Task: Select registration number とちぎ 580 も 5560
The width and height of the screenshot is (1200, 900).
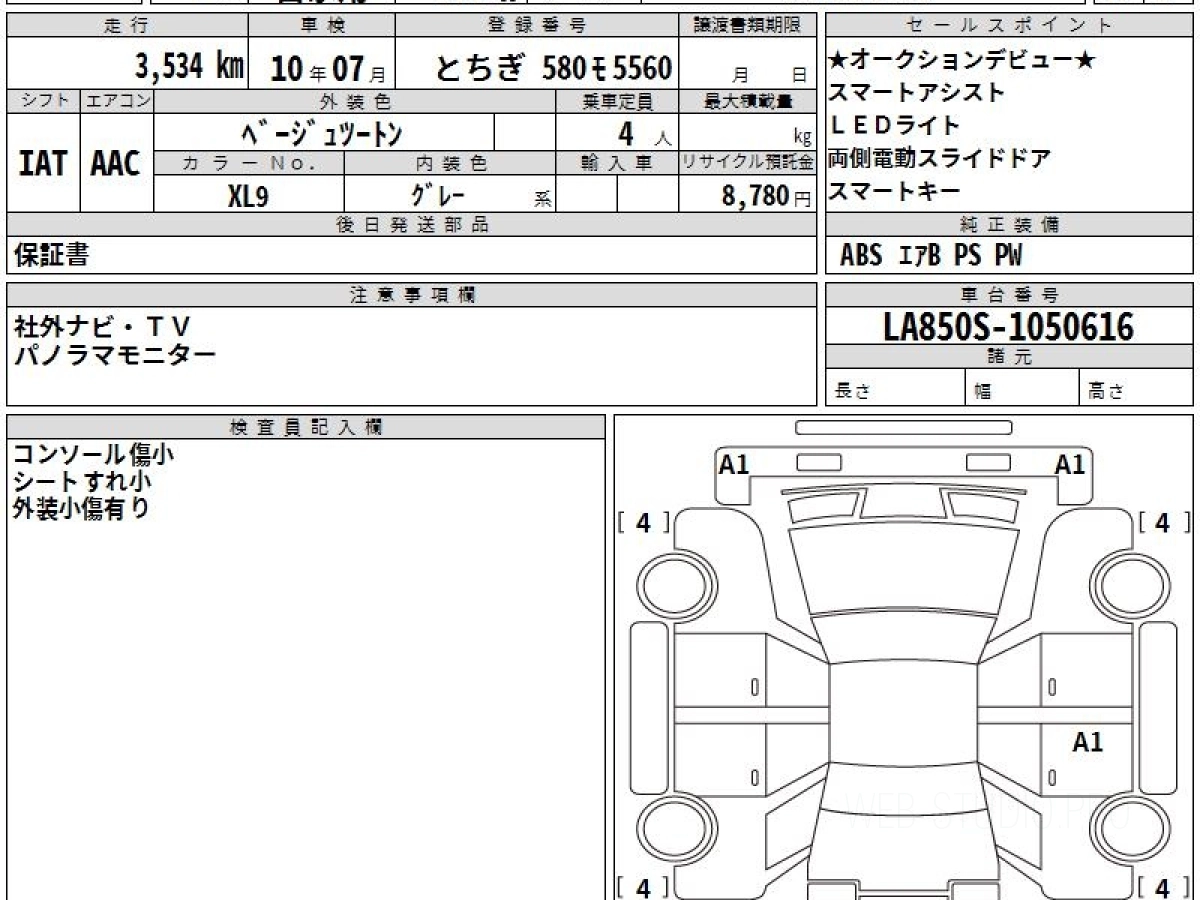Action: pos(553,68)
